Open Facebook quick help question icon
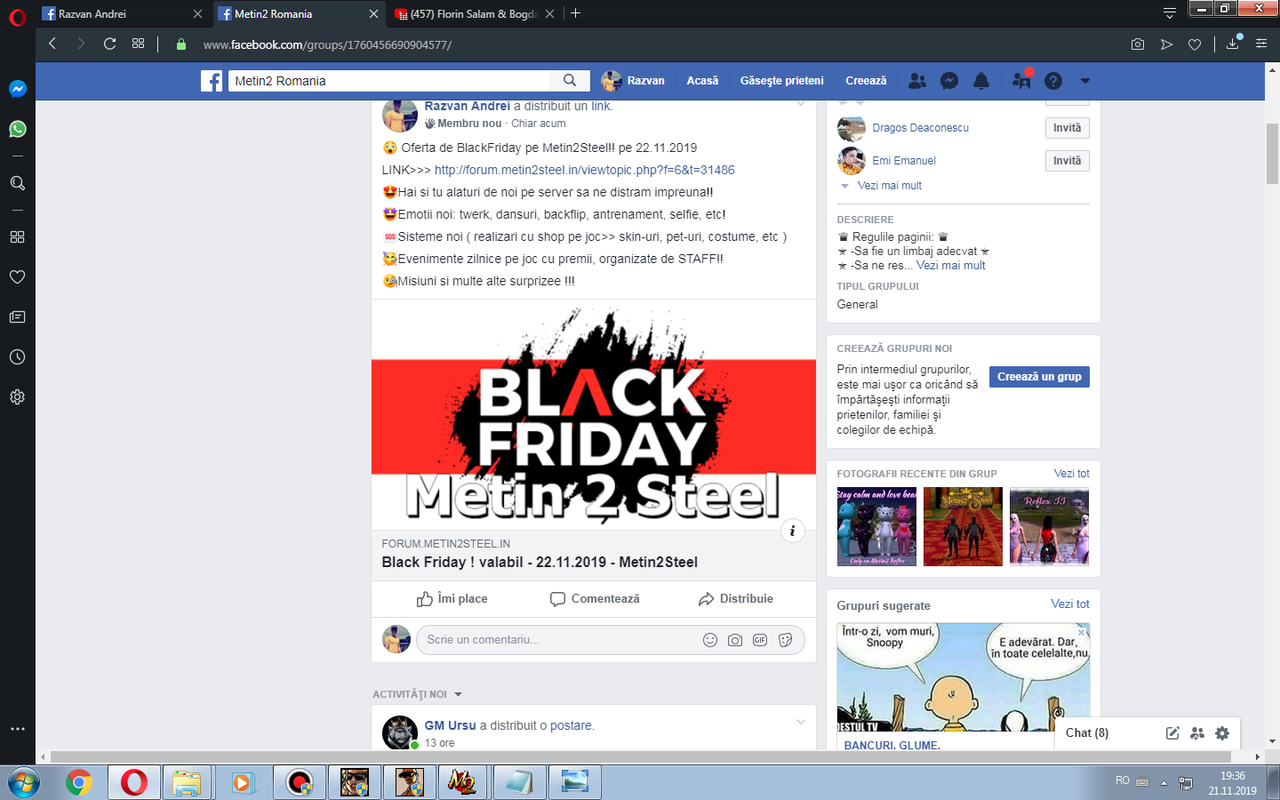This screenshot has width=1280, height=800. [x=1053, y=81]
